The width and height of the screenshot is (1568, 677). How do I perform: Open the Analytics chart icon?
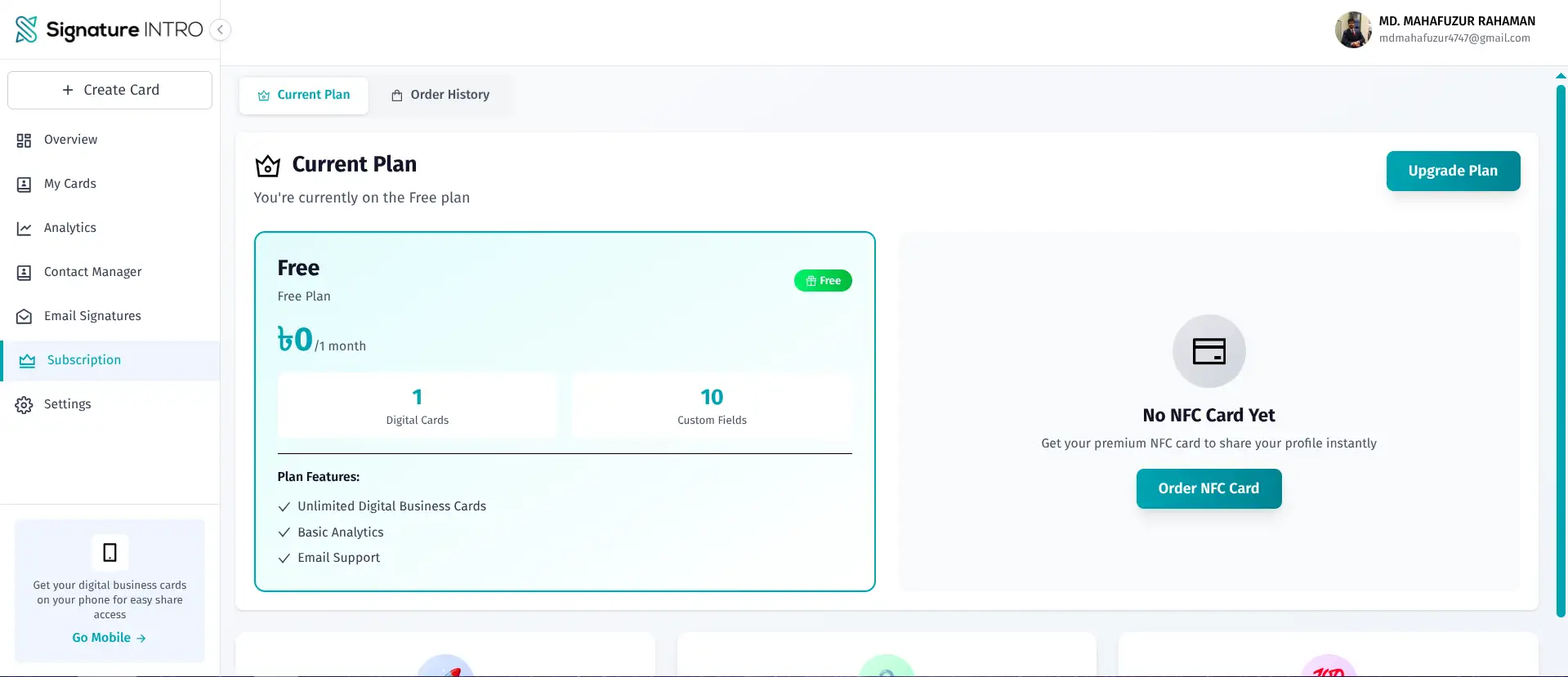tap(25, 229)
